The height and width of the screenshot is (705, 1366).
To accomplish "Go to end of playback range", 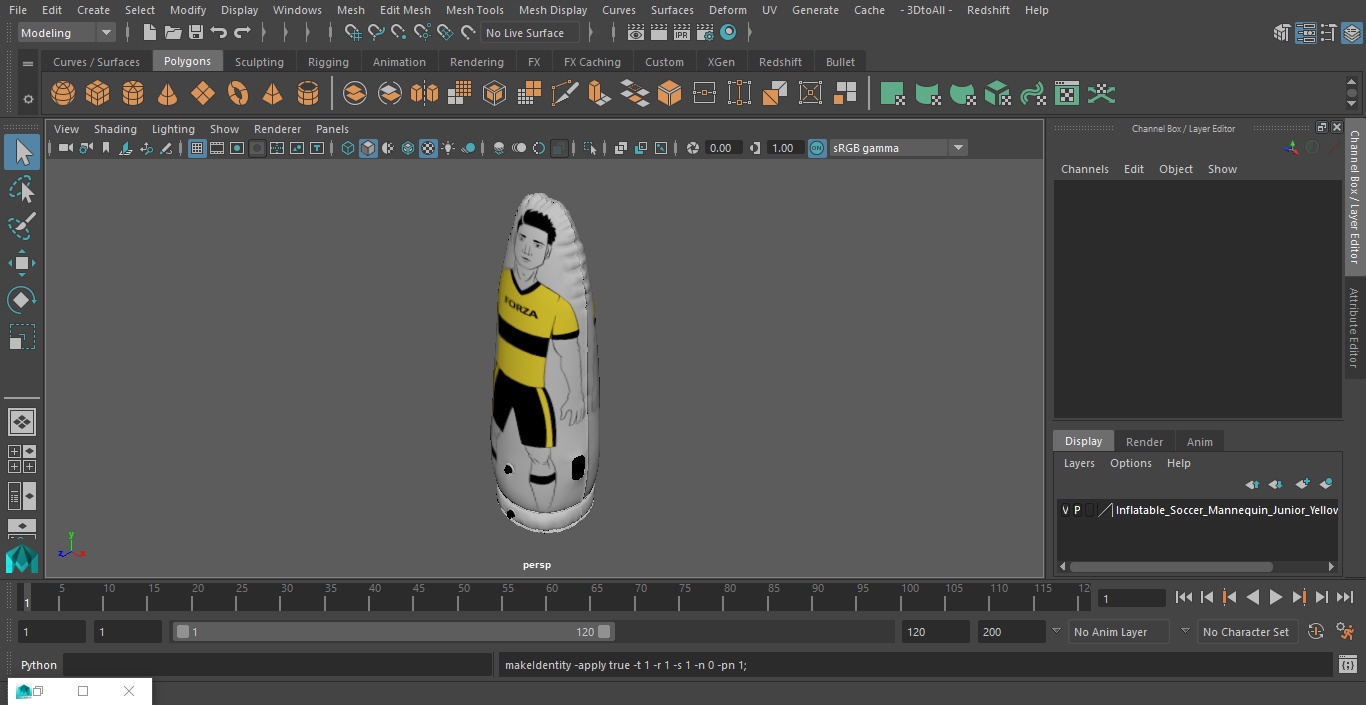I will pyautogui.click(x=1345, y=597).
